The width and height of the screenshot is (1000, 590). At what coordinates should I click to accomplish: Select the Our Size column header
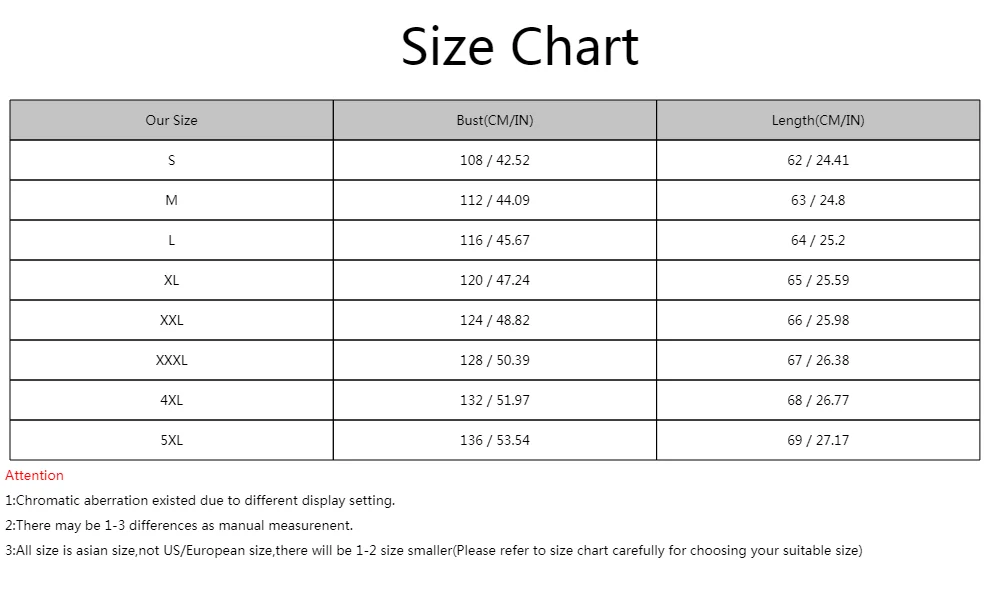(171, 120)
